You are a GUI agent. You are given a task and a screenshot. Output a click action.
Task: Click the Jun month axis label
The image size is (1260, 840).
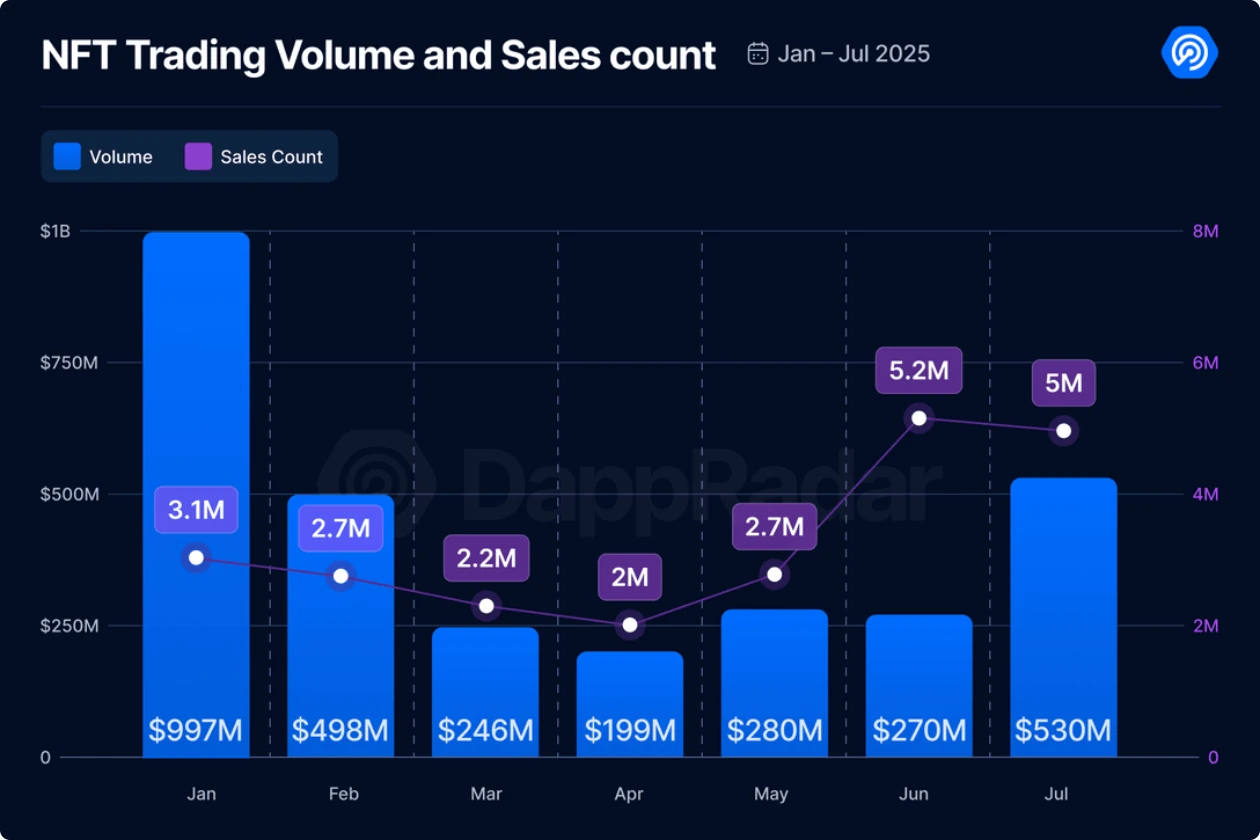coord(913,794)
